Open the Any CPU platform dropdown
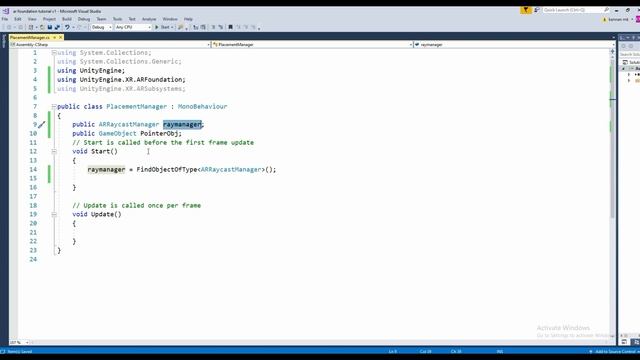The height and width of the screenshot is (360, 640). 133,27
